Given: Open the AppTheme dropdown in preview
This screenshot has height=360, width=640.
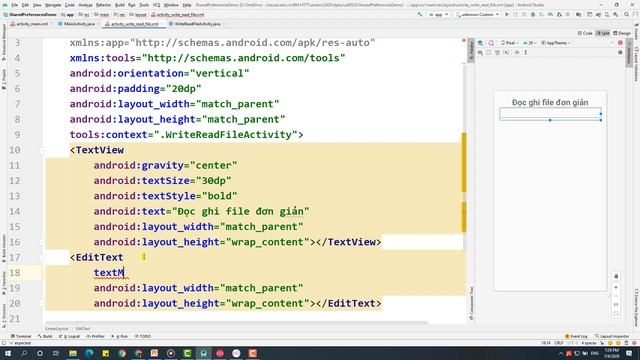Looking at the screenshot, I should (556, 43).
